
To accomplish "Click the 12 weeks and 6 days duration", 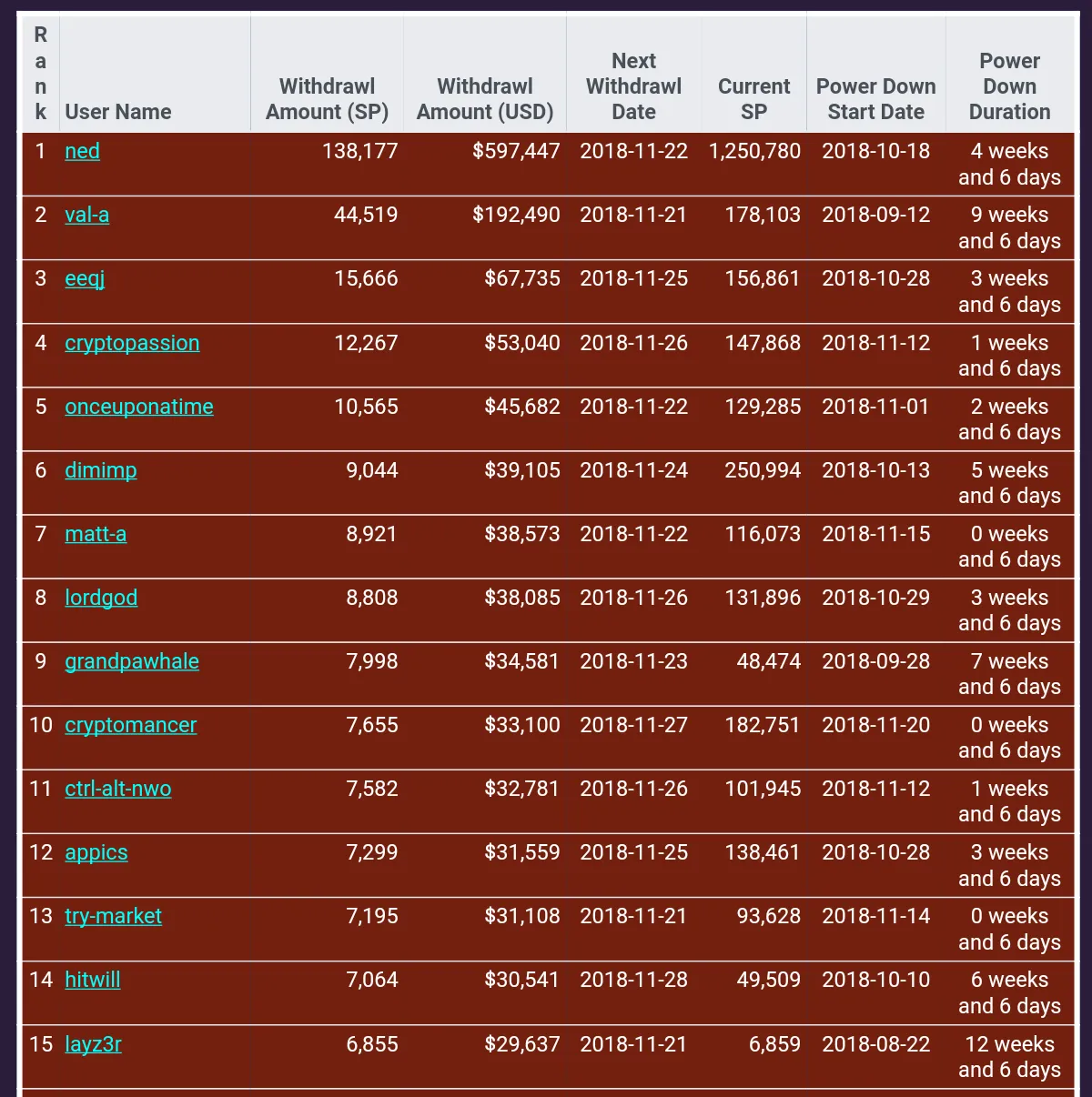I will point(1010,1058).
